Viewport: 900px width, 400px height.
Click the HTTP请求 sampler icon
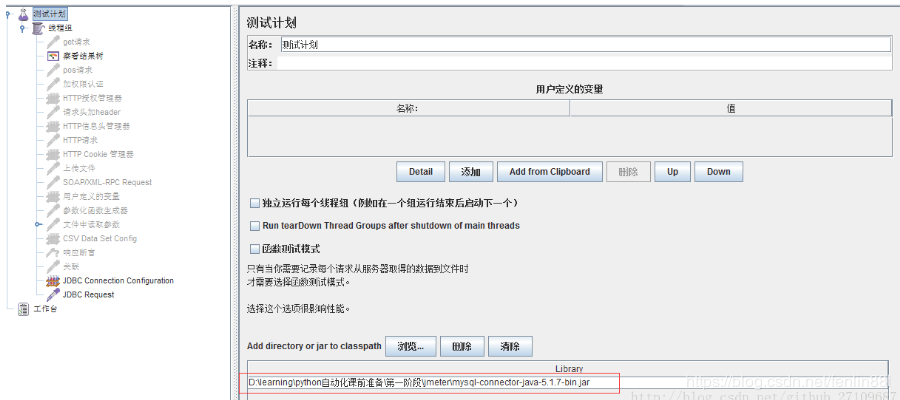tap(53, 140)
